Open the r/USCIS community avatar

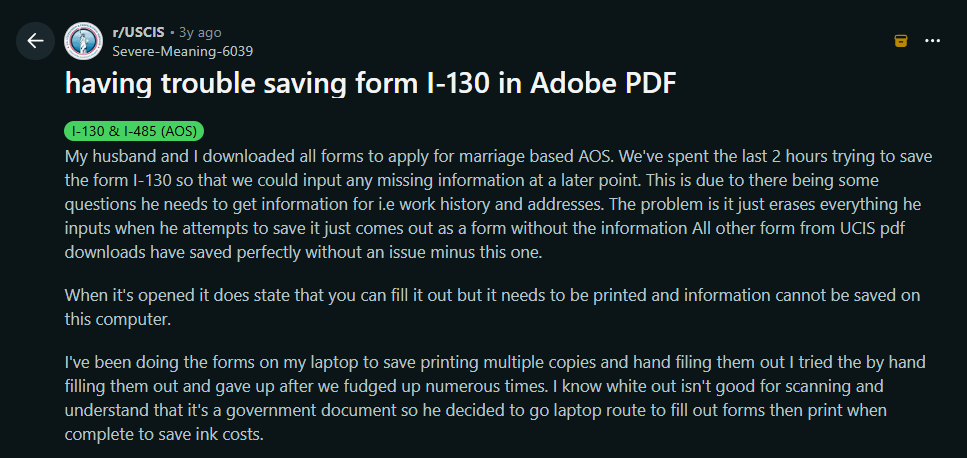pyautogui.click(x=83, y=41)
